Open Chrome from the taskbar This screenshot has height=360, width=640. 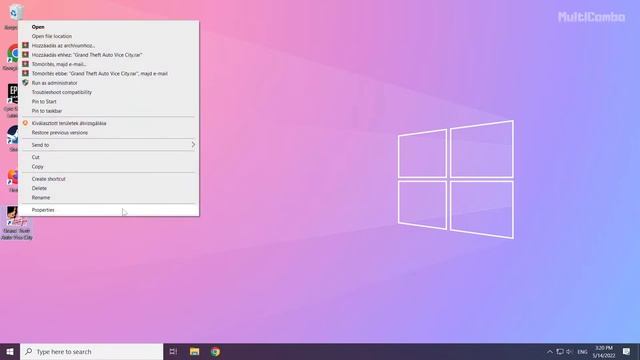215,351
